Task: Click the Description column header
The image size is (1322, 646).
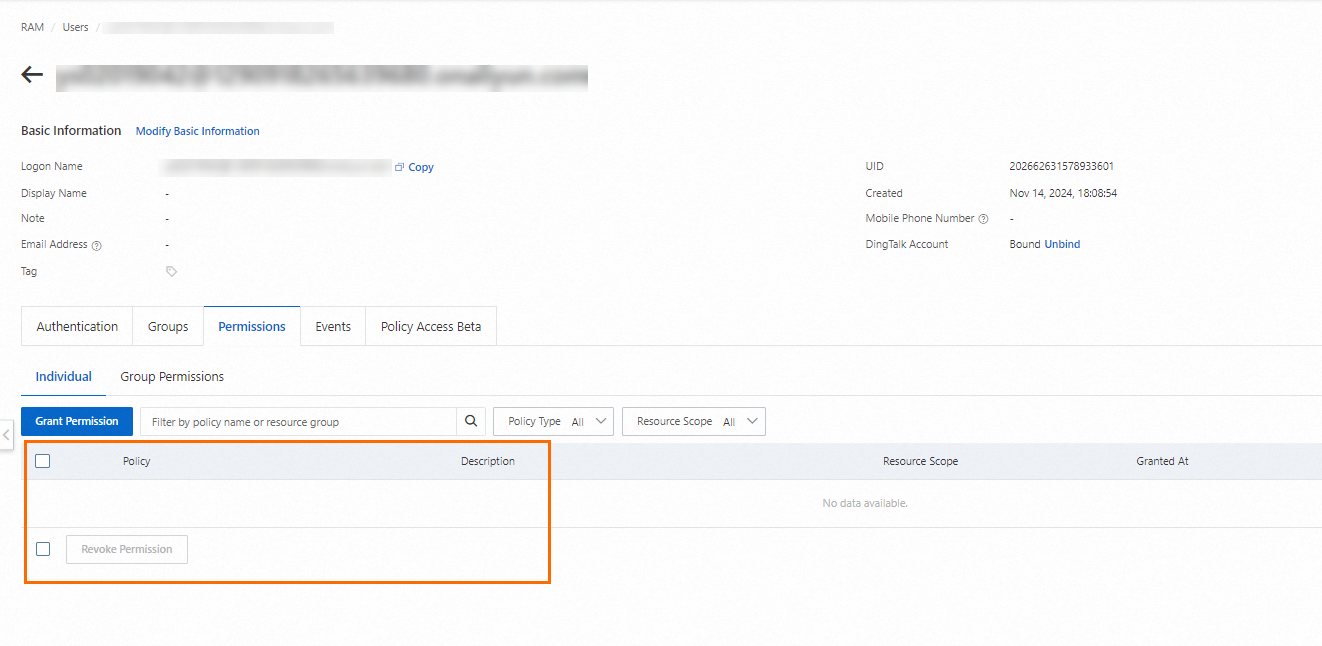Action: point(488,461)
